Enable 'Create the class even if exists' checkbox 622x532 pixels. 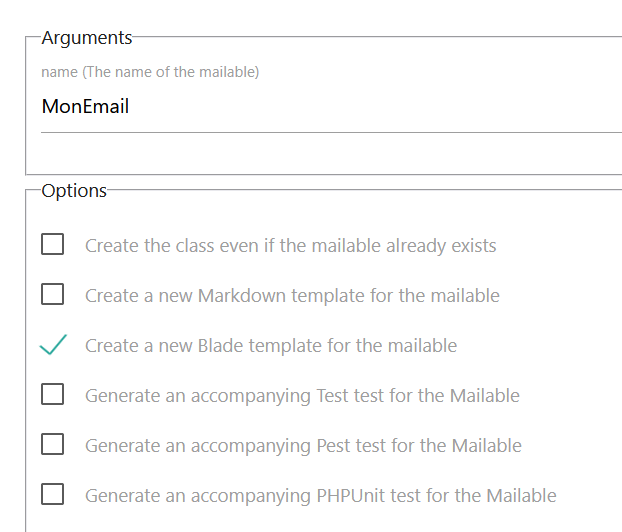pyautogui.click(x=53, y=245)
